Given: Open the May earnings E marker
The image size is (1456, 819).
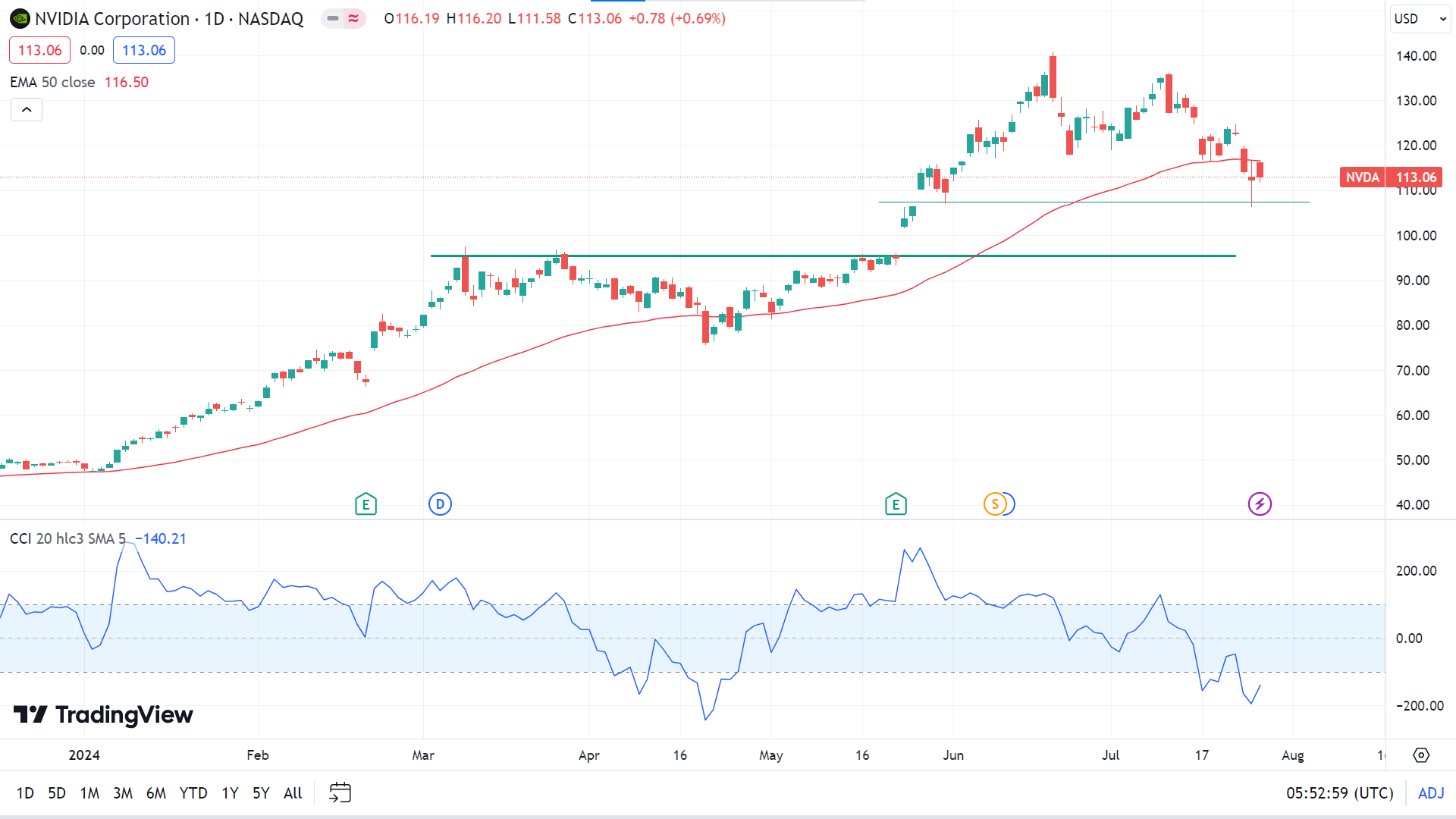Looking at the screenshot, I should click(x=896, y=504).
